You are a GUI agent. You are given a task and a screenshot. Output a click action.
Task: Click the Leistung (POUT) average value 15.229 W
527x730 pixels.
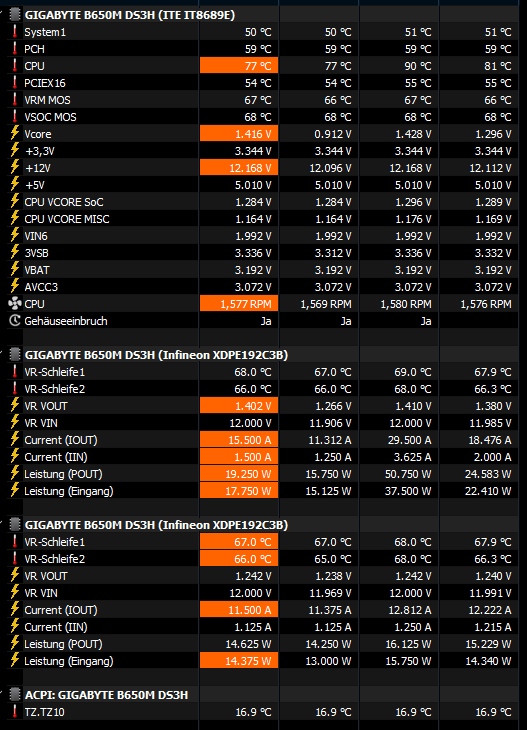click(x=489, y=644)
